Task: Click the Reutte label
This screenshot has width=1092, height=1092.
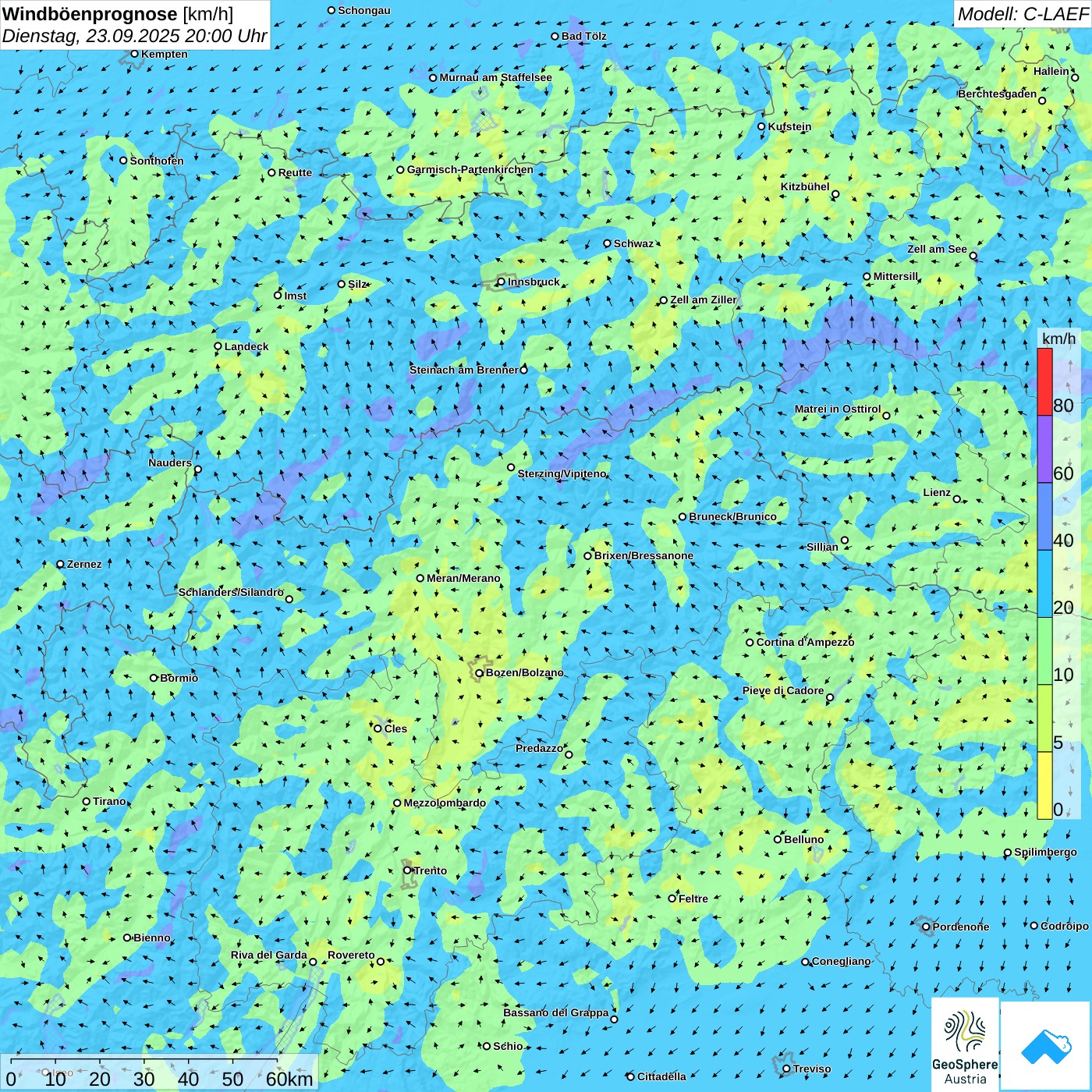Action: pyautogui.click(x=295, y=172)
